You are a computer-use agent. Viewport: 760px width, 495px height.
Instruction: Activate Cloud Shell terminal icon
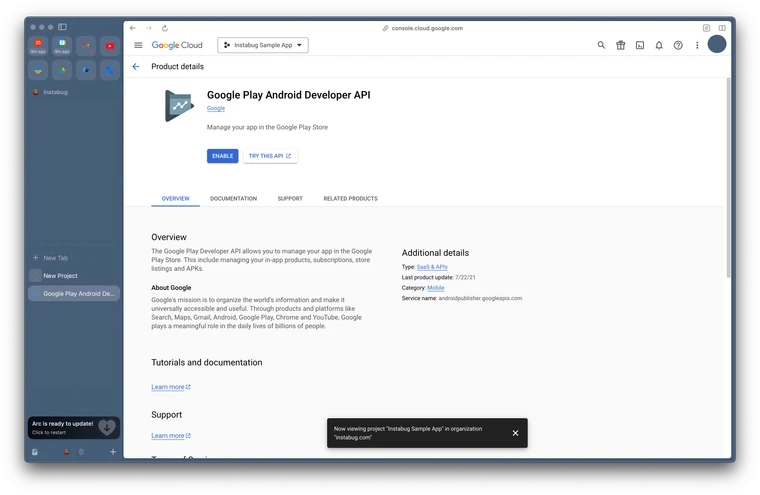tap(640, 45)
